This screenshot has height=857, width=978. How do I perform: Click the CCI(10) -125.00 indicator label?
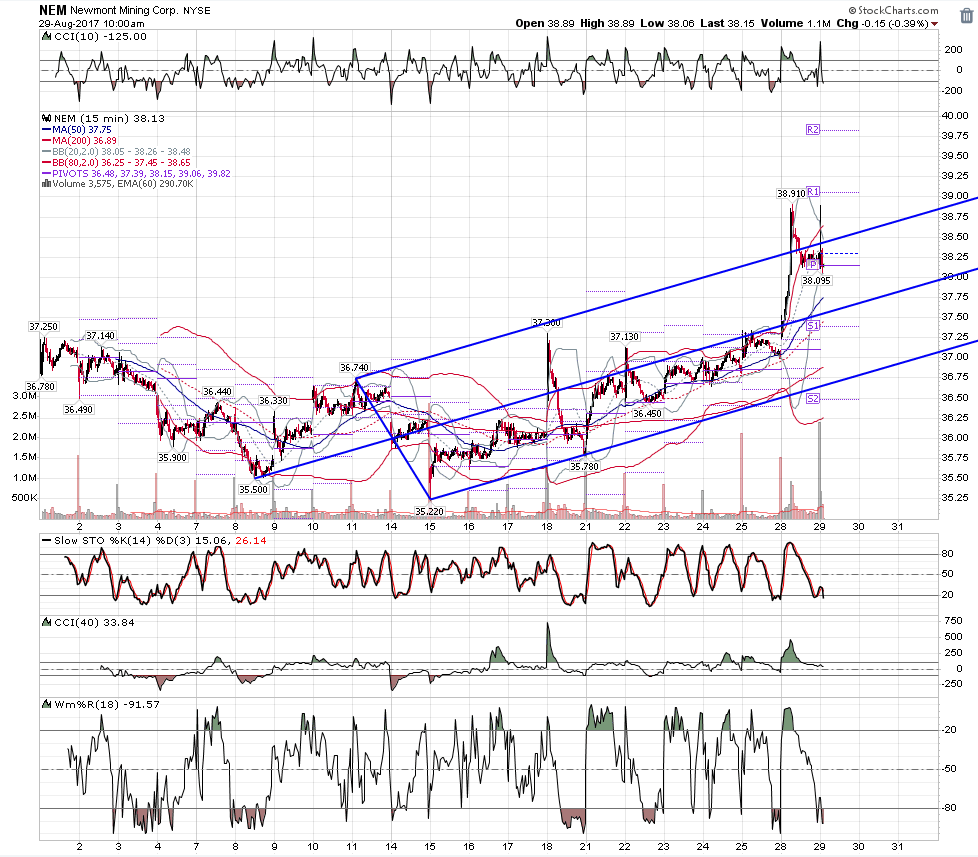[100, 36]
